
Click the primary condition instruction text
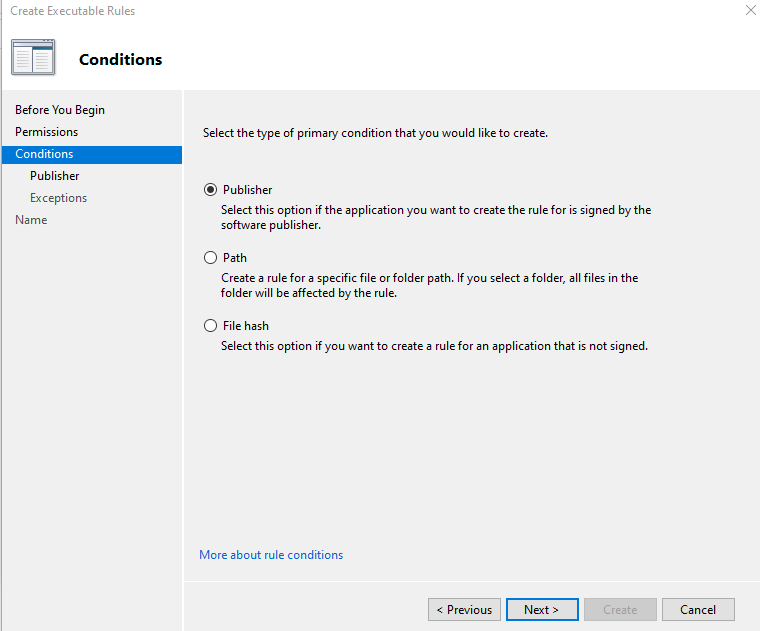point(375,133)
